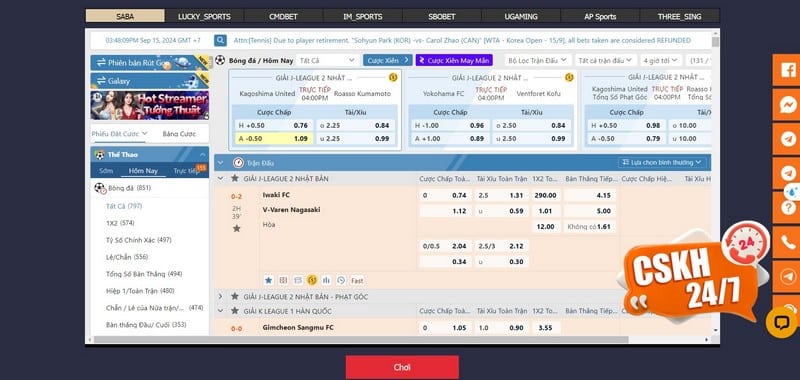Viewport: 800px width, 380px height.
Task: Click the clock history icon beside Fast
Action: 341,280
